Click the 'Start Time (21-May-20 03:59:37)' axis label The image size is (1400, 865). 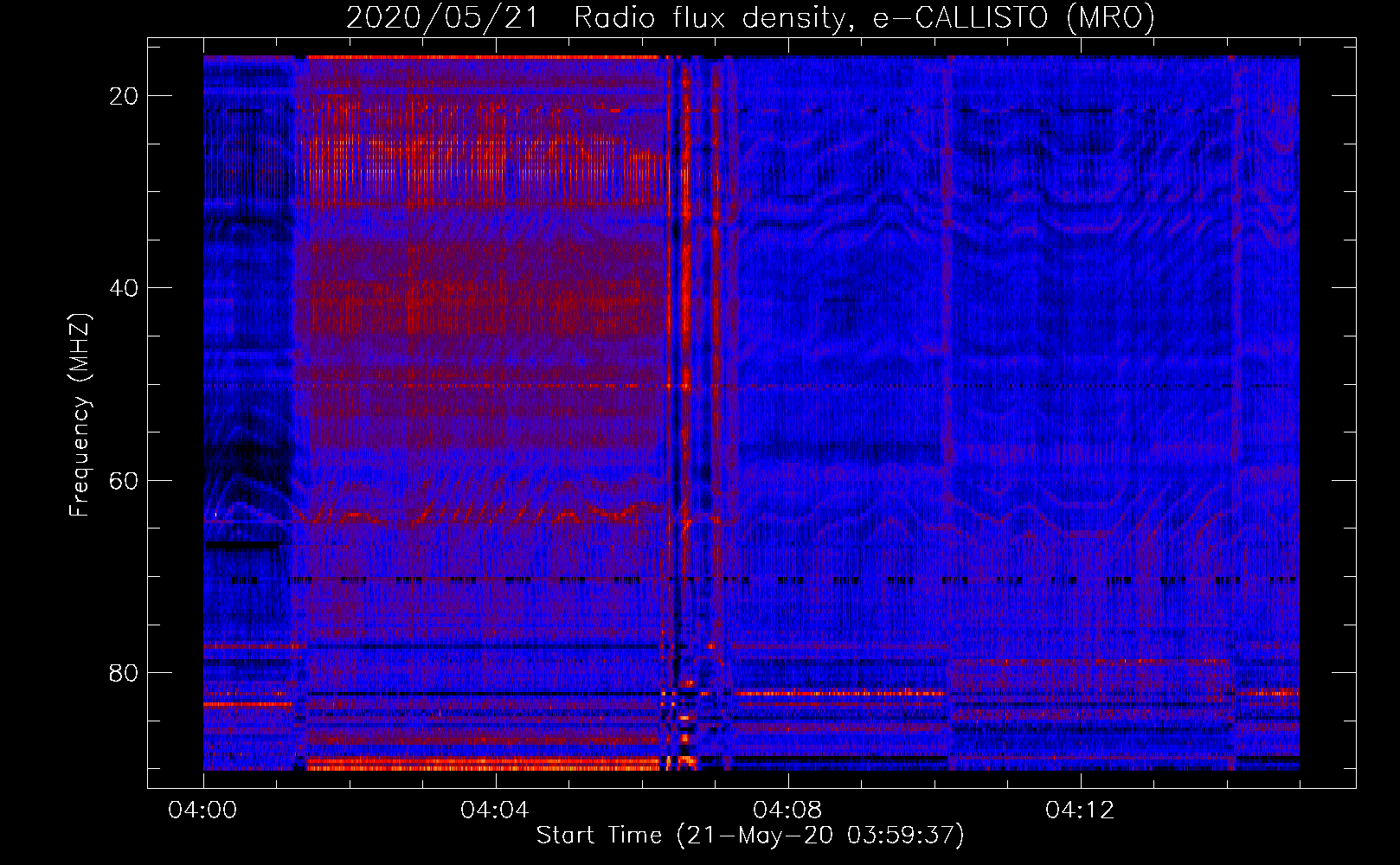tap(750, 836)
